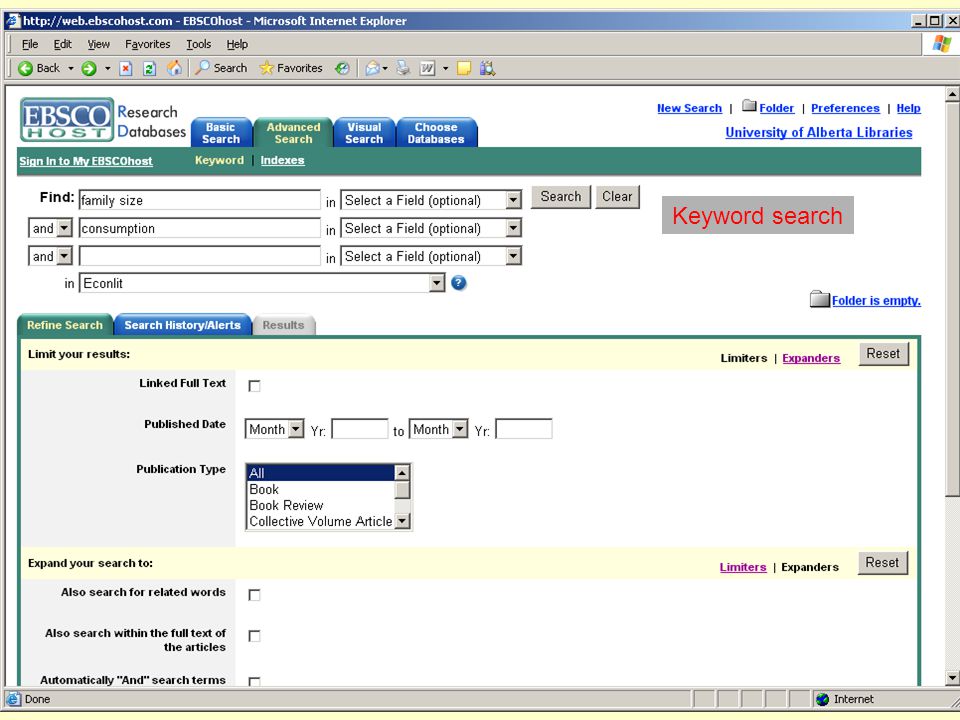Open the University of Alberta Libraries link
Image resolution: width=960 pixels, height=720 pixels.
tap(819, 132)
